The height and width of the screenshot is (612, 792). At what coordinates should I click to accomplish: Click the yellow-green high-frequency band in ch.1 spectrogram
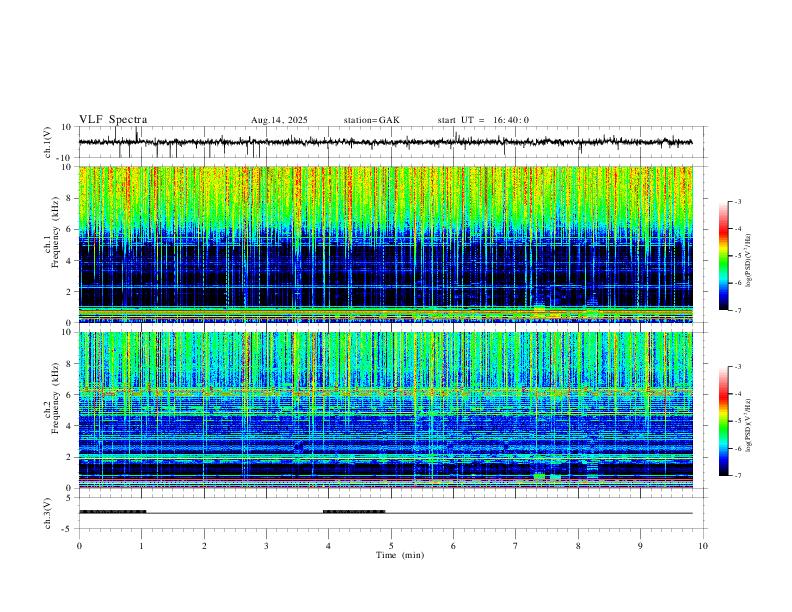point(385,197)
